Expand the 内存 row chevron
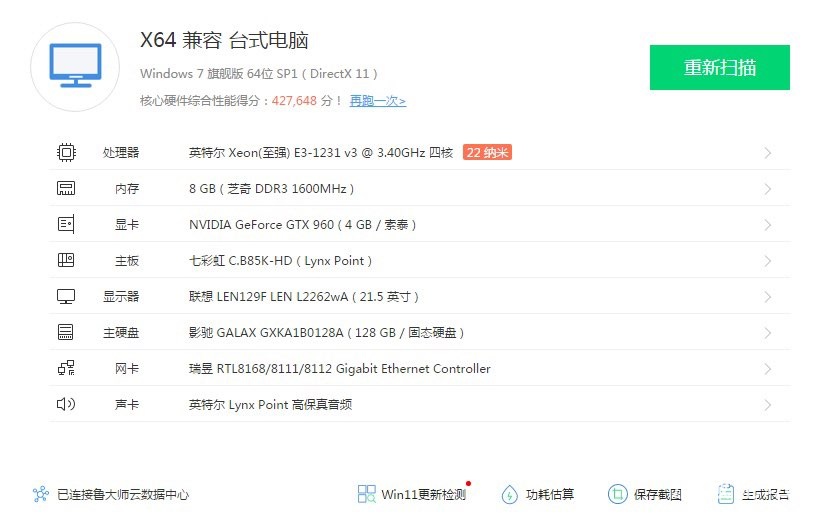Image resolution: width=820 pixels, height=530 pixels. click(x=768, y=189)
